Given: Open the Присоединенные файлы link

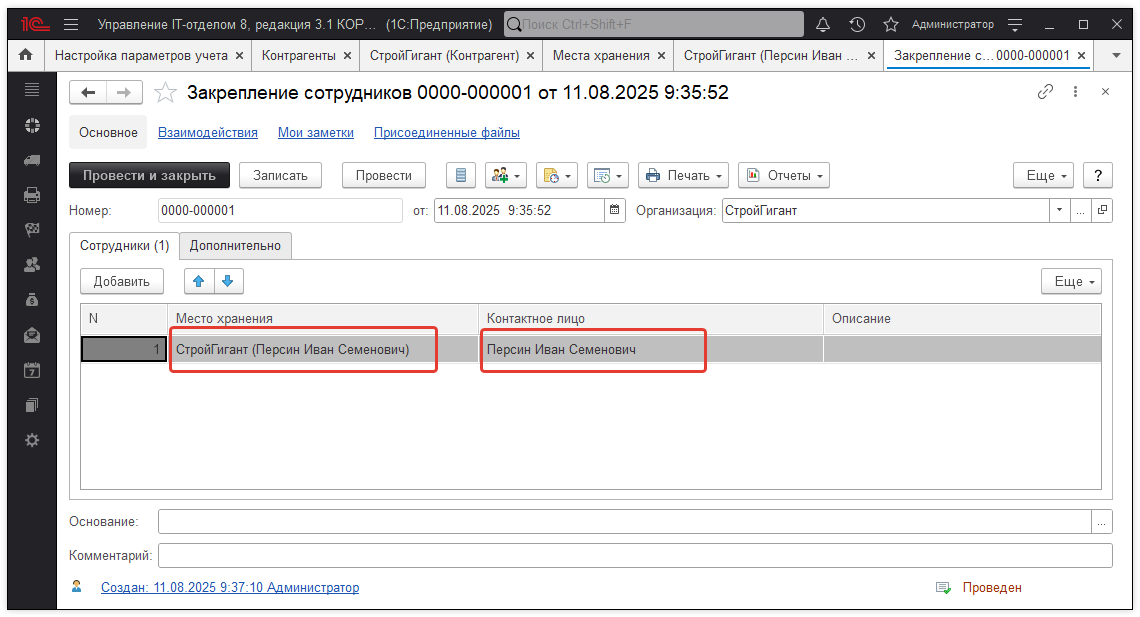Looking at the screenshot, I should 446,132.
